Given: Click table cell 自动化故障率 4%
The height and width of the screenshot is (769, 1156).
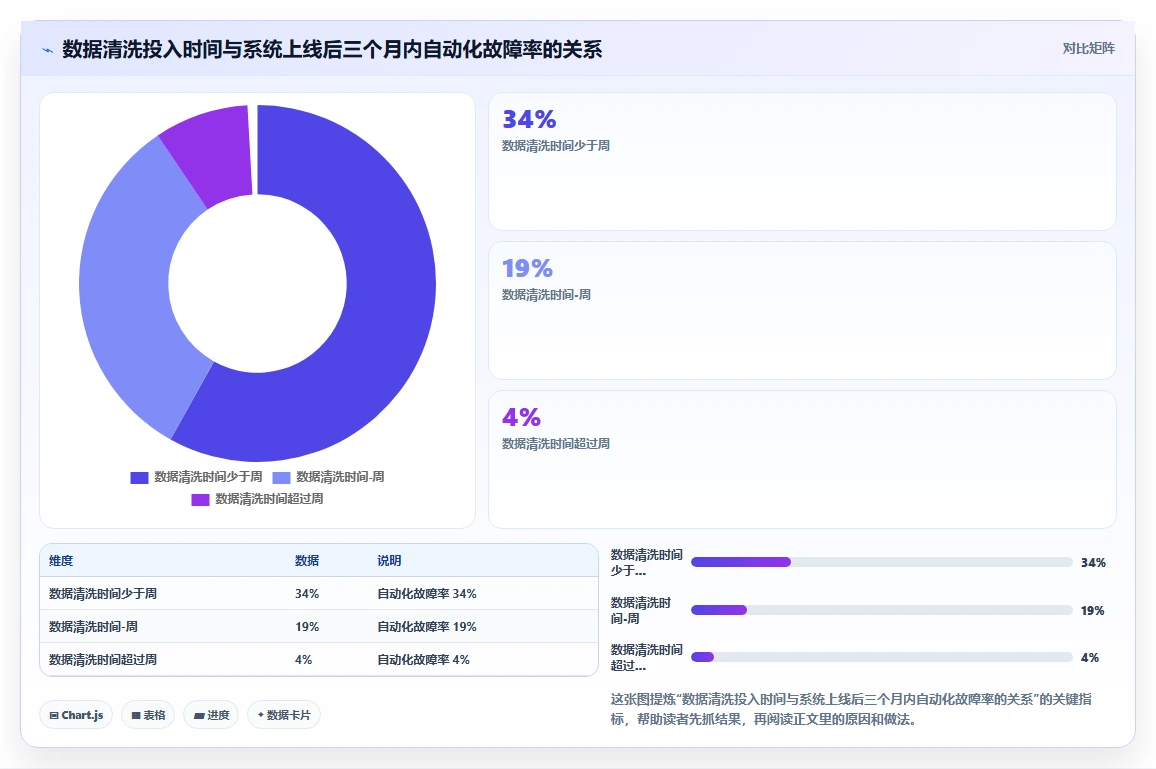Looking at the screenshot, I should point(423,659).
